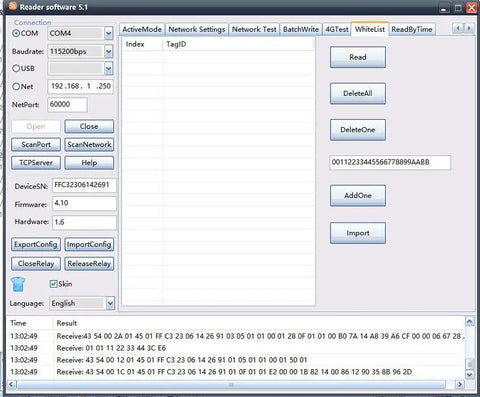Select the COM connection radio button
Image resolution: width=480 pixels, height=397 pixels.
tap(16, 33)
